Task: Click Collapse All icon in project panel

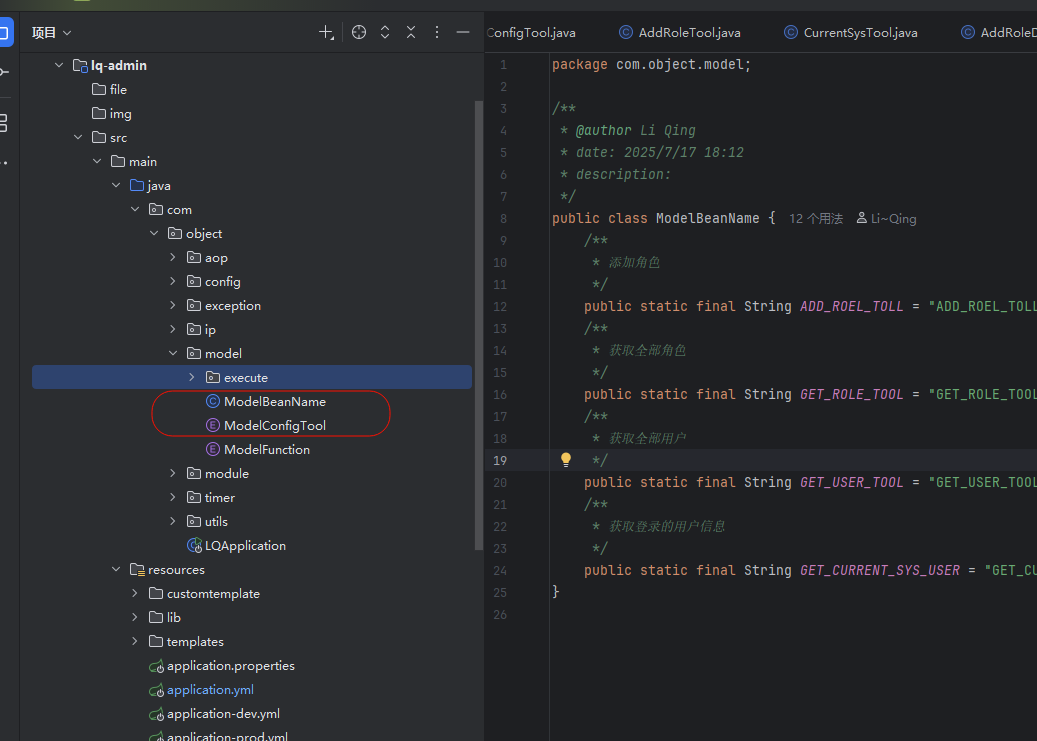Action: 411,33
